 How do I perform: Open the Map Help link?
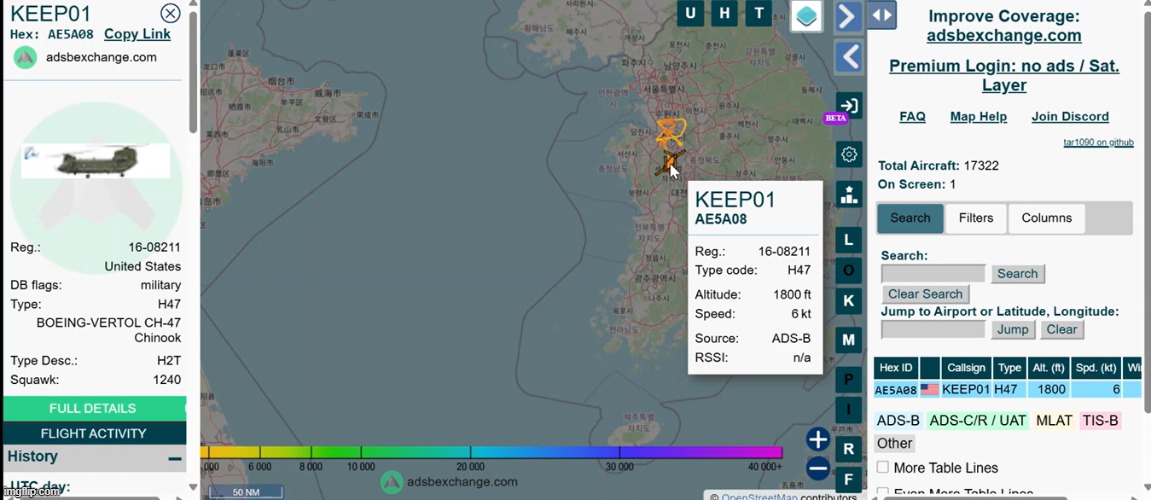coord(978,116)
